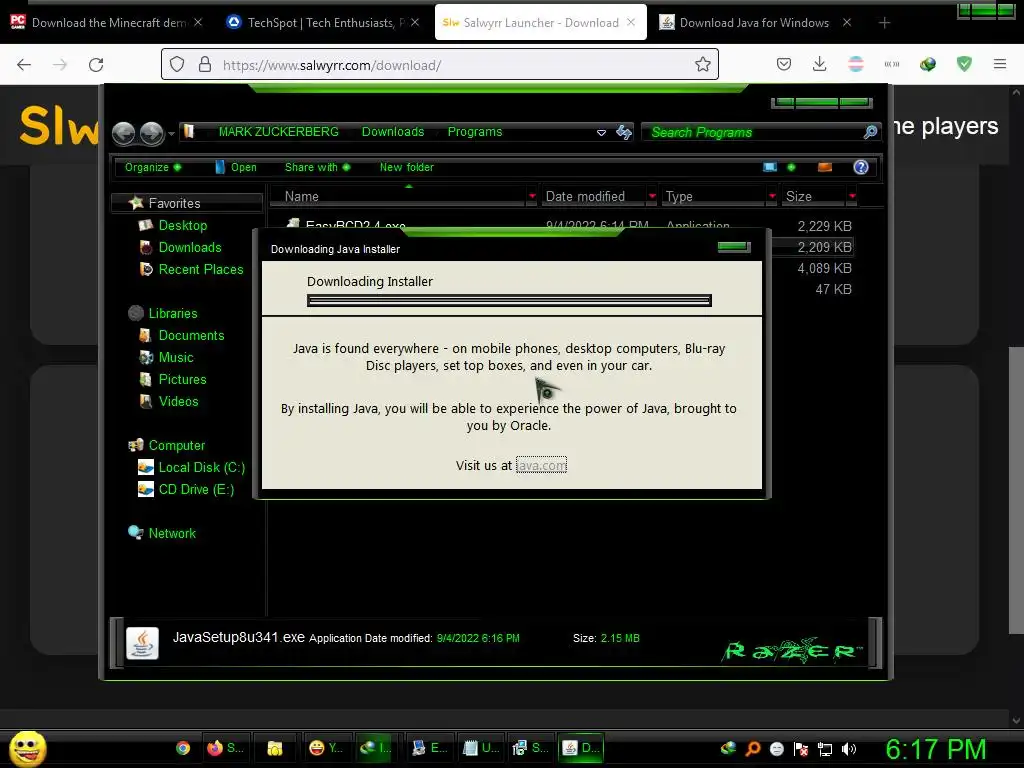Open Firefox downloads panel
1024x768 pixels.
click(x=820, y=64)
